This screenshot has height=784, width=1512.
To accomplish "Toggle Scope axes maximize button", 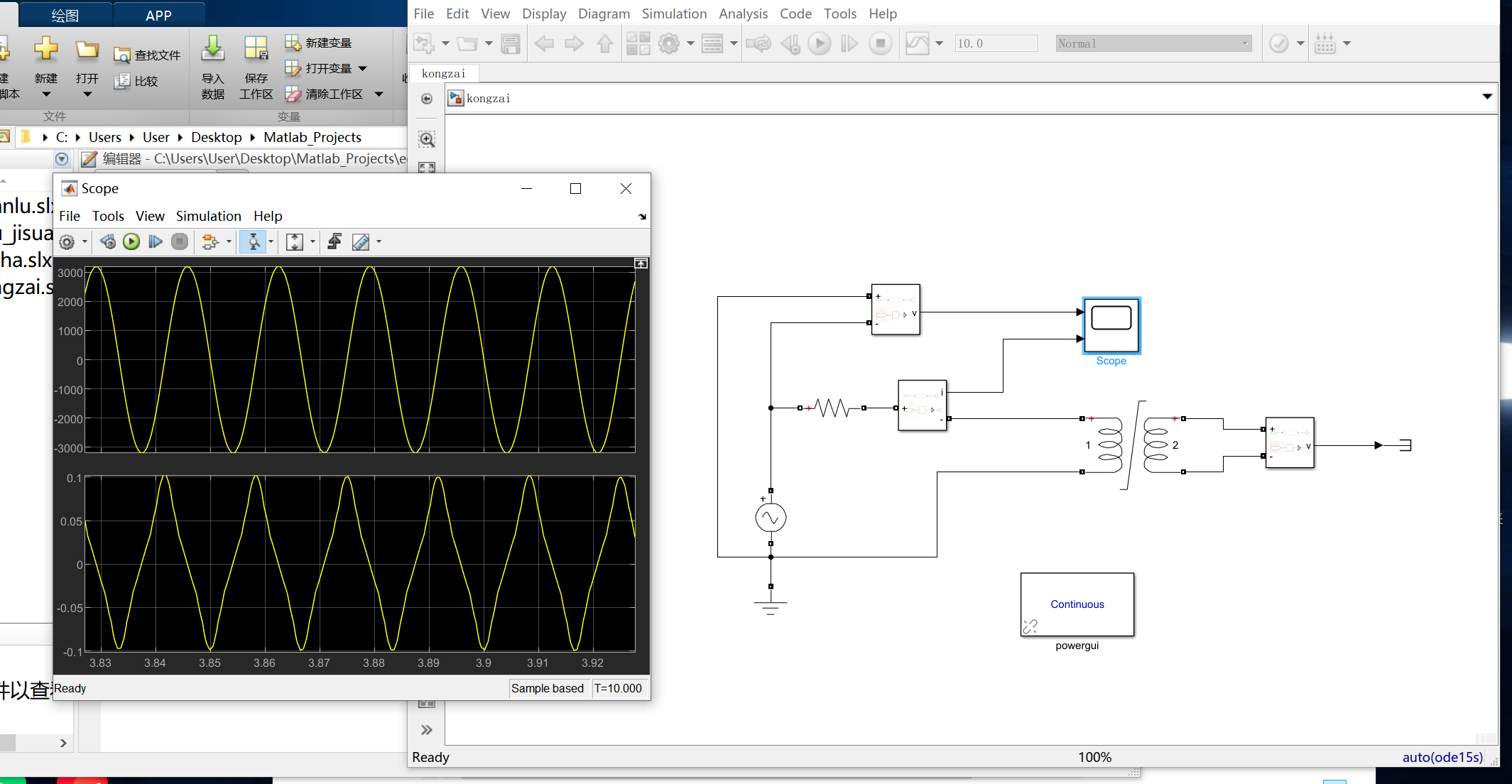I will tap(641, 263).
